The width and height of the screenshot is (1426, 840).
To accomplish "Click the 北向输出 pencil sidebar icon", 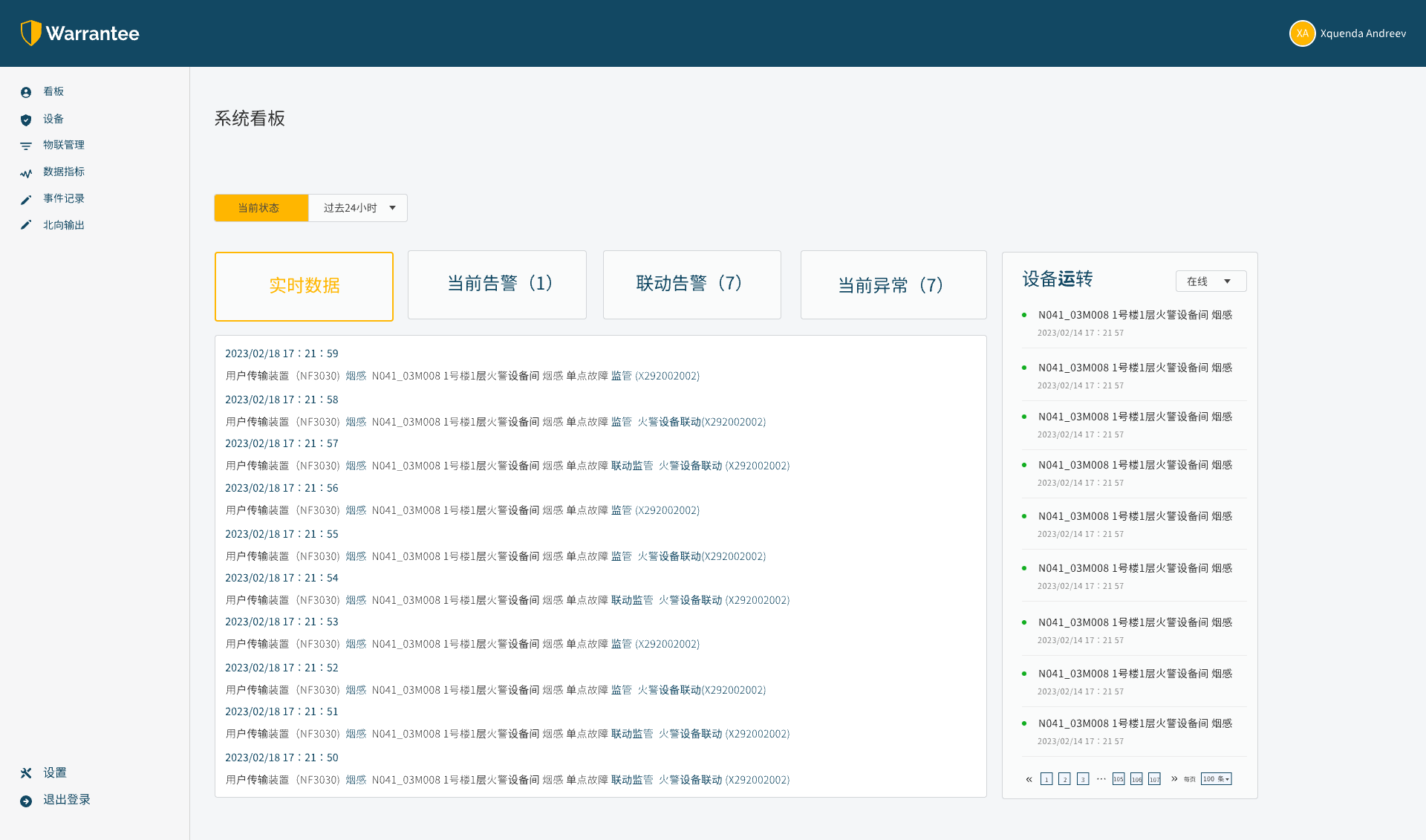I will (x=26, y=225).
